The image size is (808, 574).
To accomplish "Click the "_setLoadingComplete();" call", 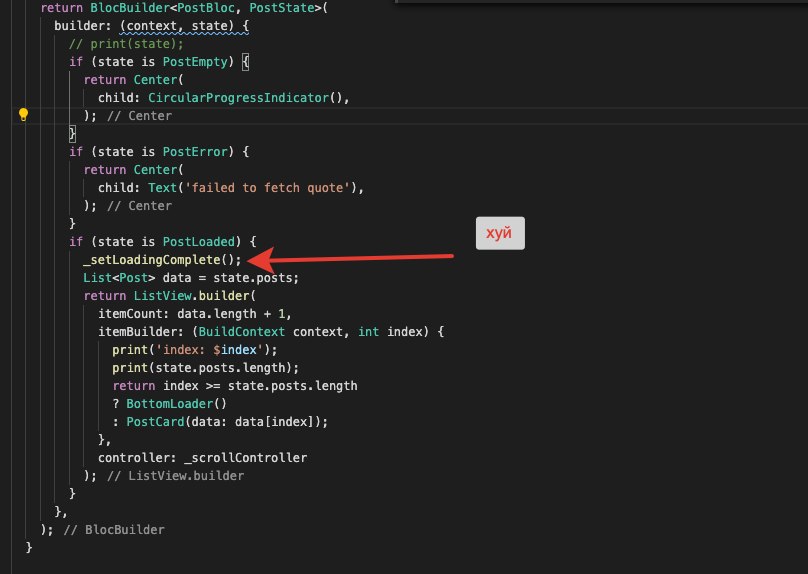I will 162,260.
